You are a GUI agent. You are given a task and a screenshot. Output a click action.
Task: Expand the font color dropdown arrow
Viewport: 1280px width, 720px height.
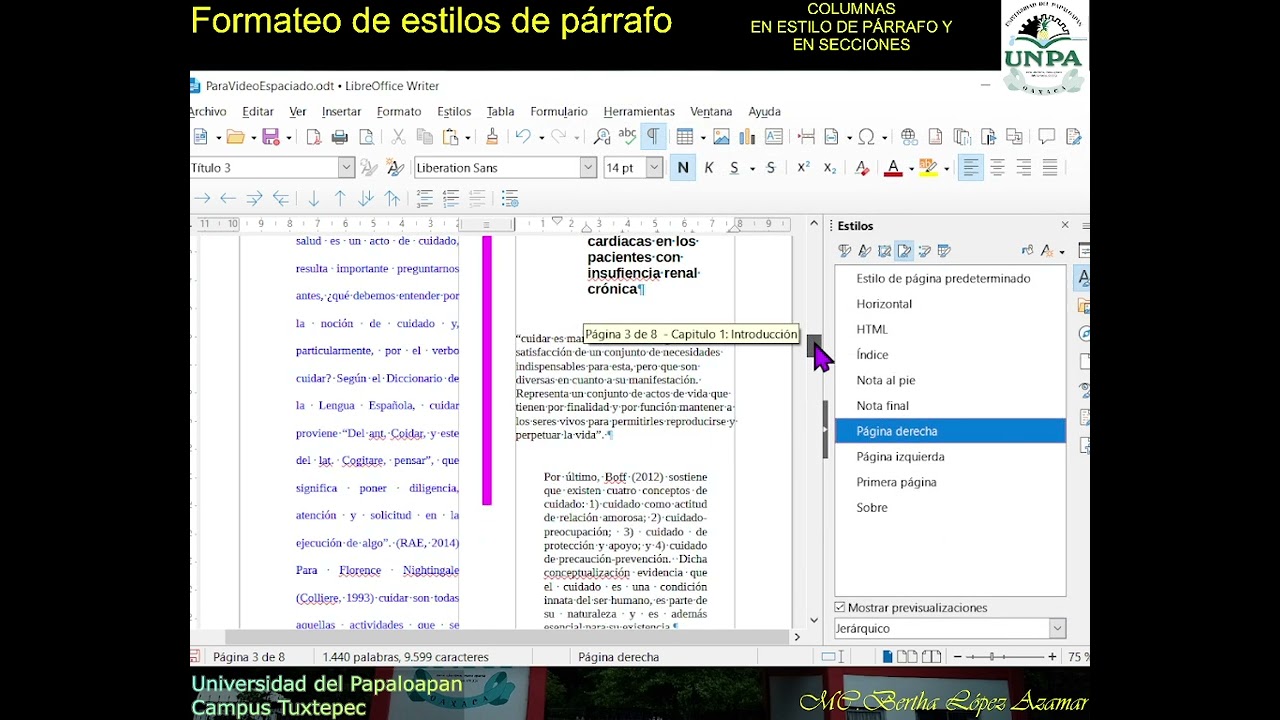[x=910, y=168]
